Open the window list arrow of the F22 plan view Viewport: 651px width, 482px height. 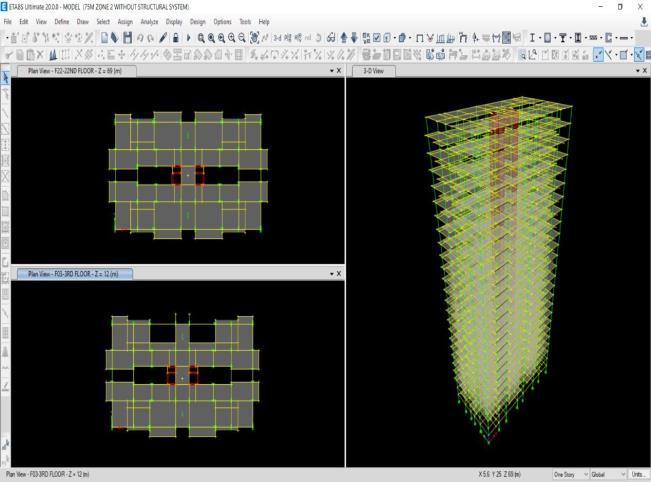pos(332,71)
